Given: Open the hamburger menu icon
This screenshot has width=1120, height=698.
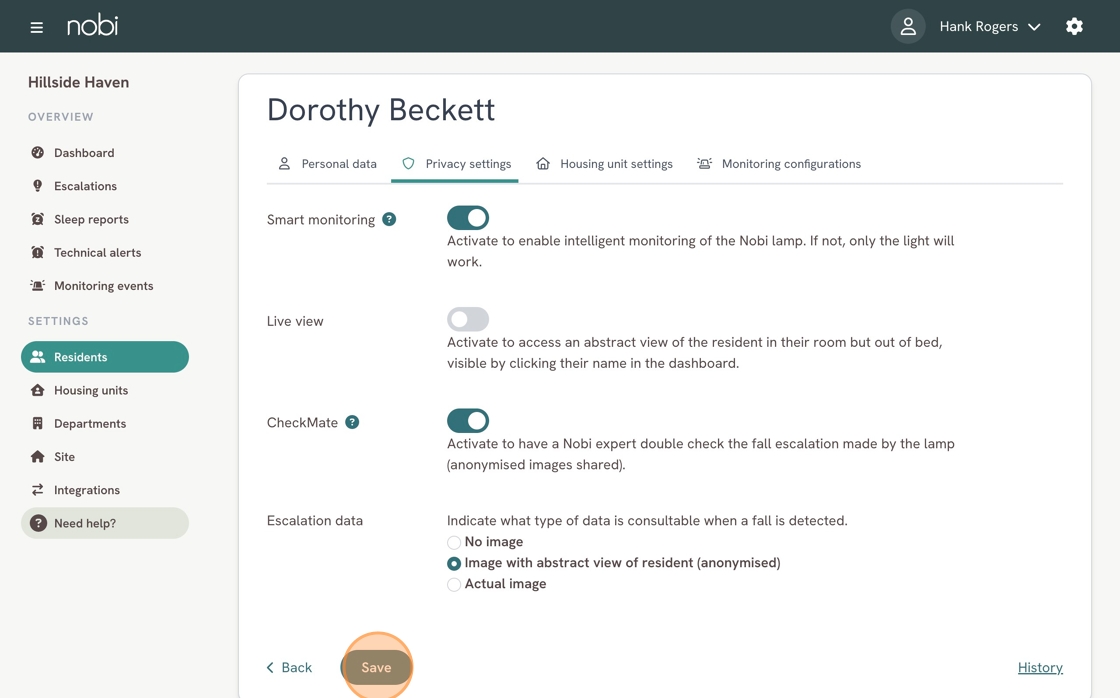Looking at the screenshot, I should 37,27.
